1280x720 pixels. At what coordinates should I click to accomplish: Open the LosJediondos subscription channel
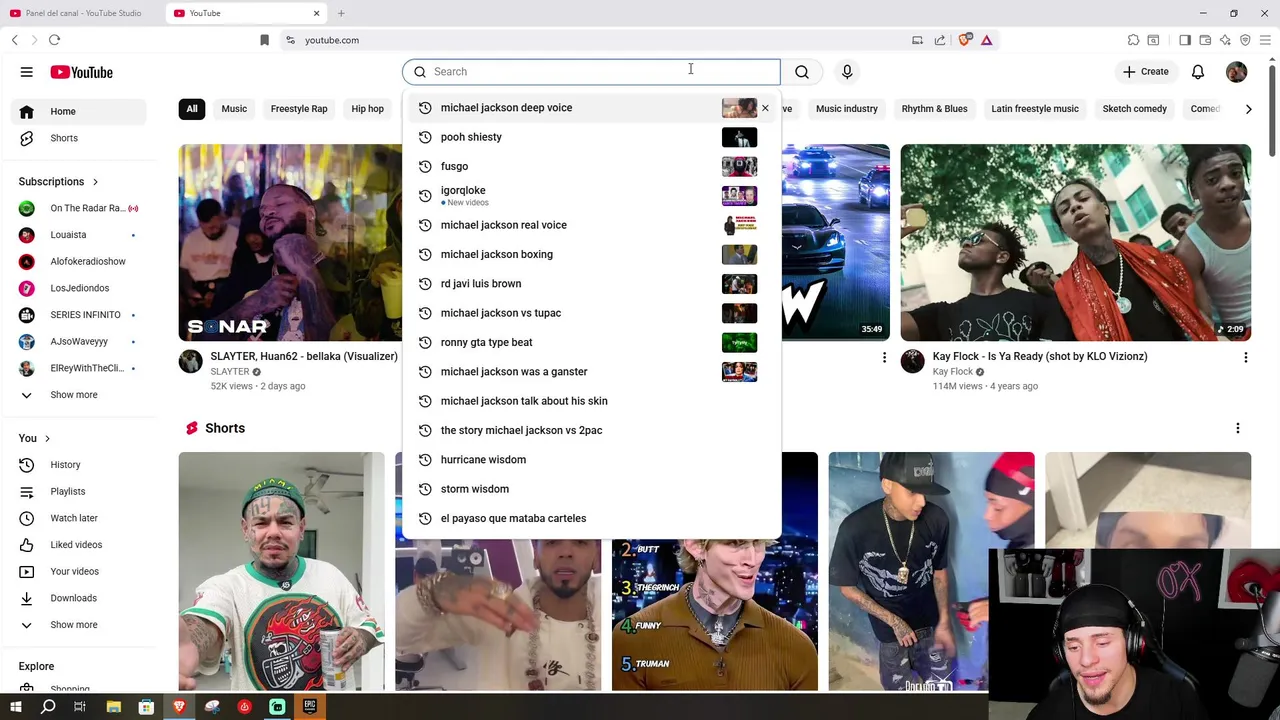(80, 288)
